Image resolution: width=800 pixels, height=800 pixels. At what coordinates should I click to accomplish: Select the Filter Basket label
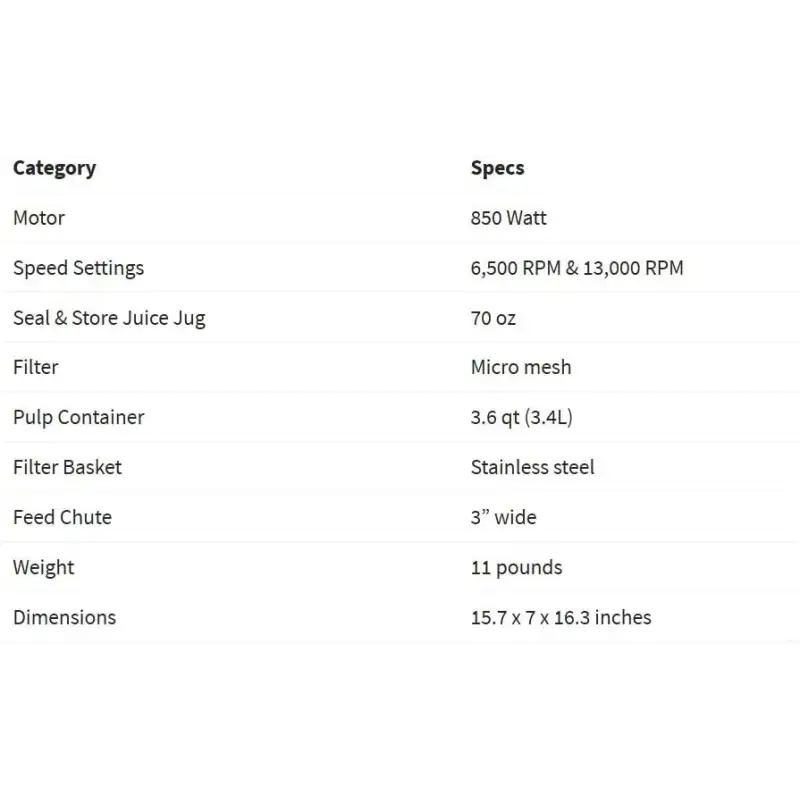pos(67,467)
